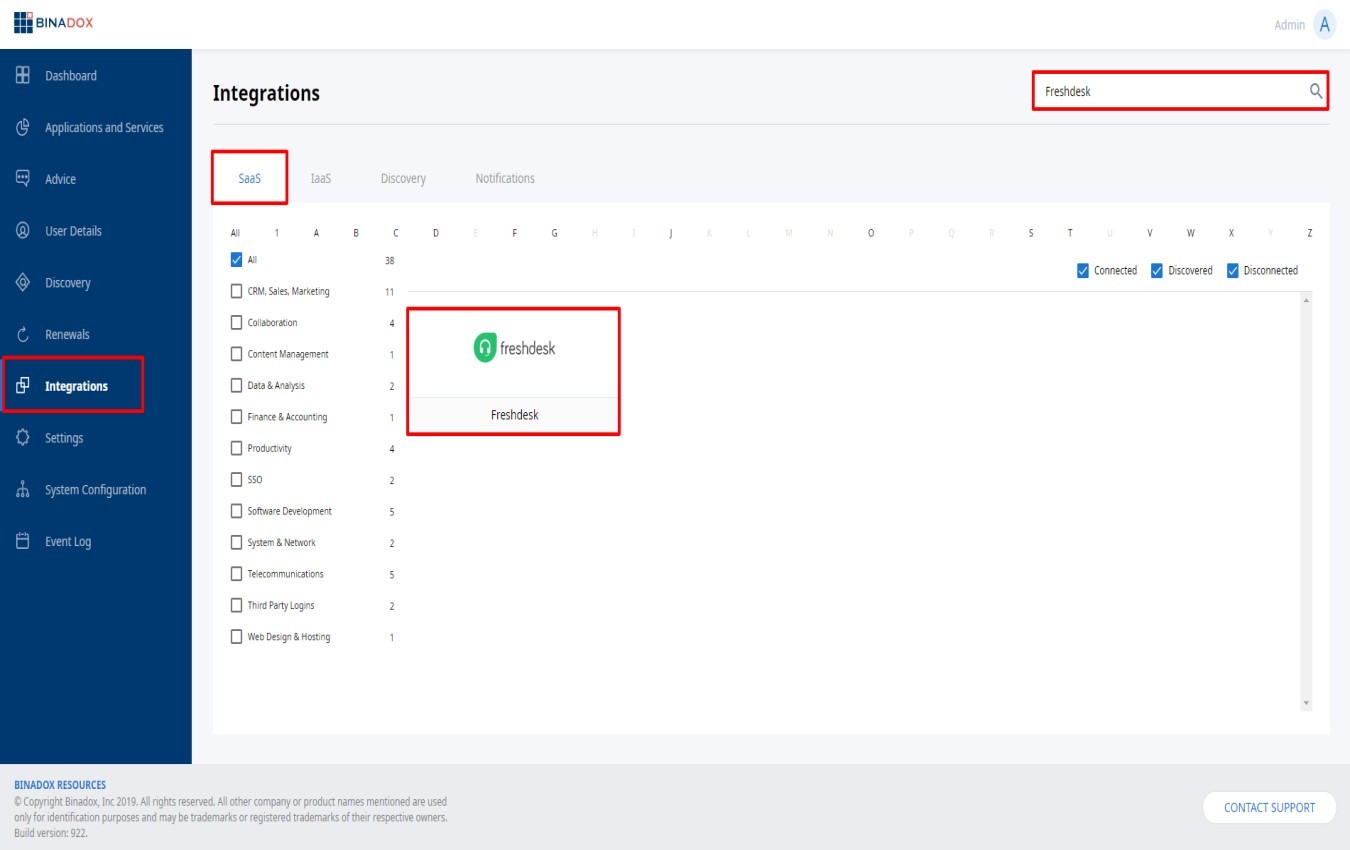The height and width of the screenshot is (850, 1350).
Task: Toggle the All categories checkbox
Action: coord(237,260)
